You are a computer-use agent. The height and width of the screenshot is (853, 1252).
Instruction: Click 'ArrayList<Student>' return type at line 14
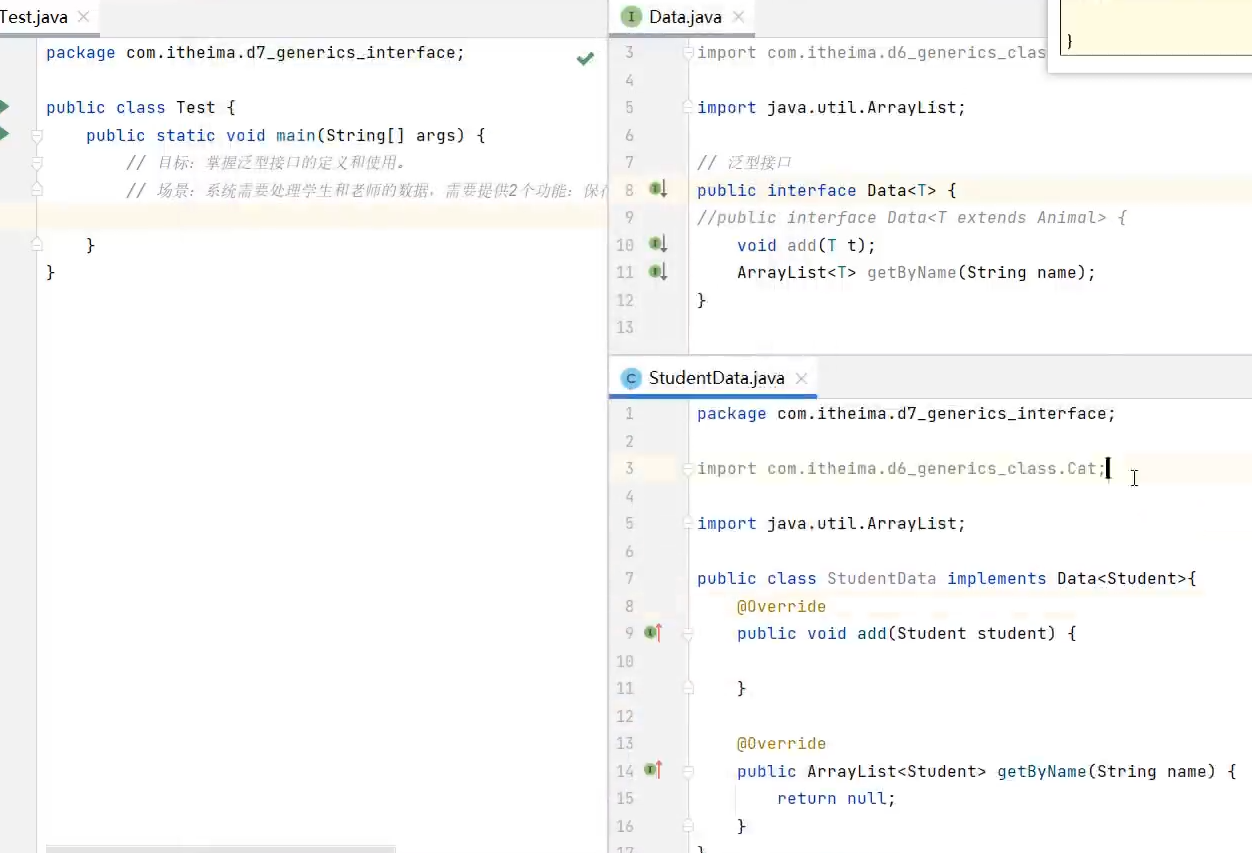tap(896, 771)
